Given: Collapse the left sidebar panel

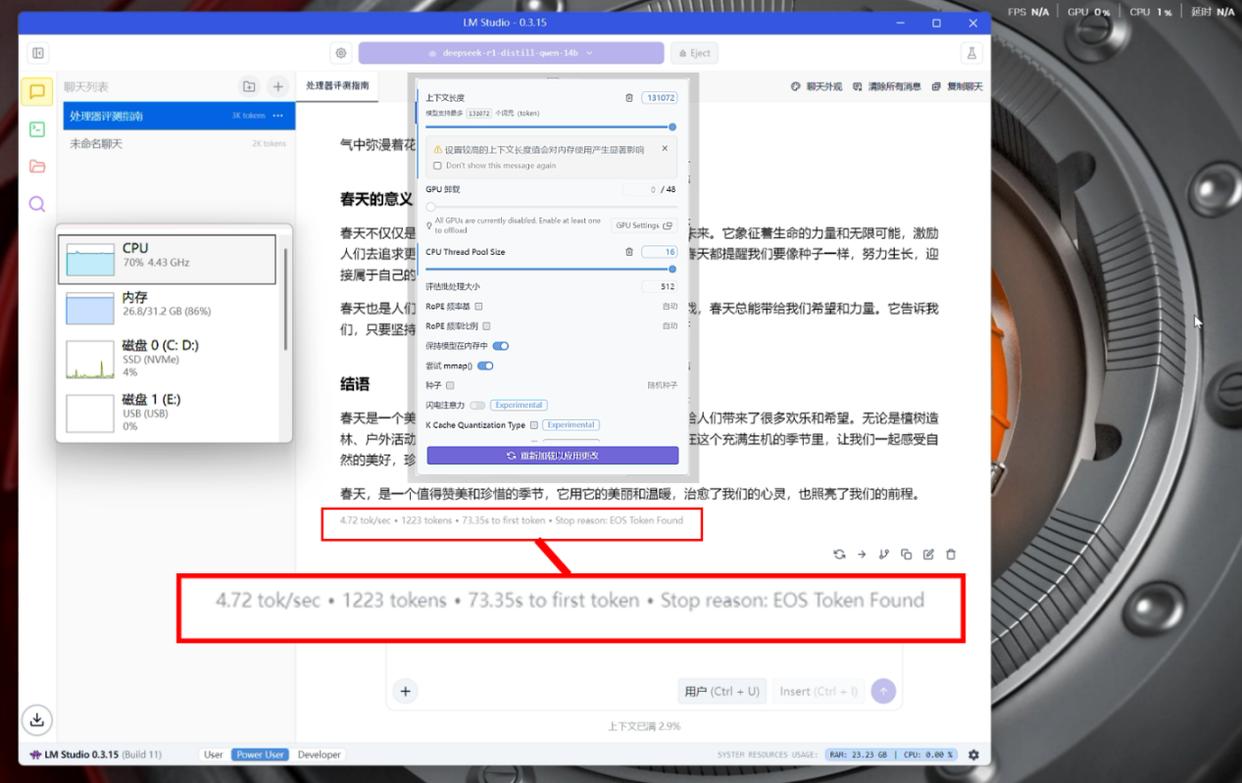Looking at the screenshot, I should pyautogui.click(x=38, y=53).
